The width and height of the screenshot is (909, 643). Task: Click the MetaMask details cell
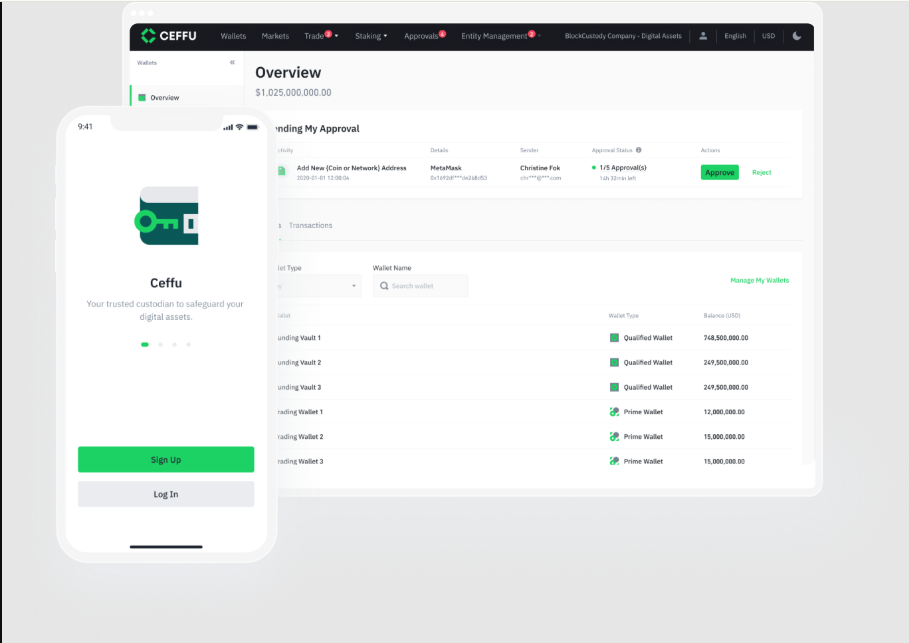click(458, 173)
